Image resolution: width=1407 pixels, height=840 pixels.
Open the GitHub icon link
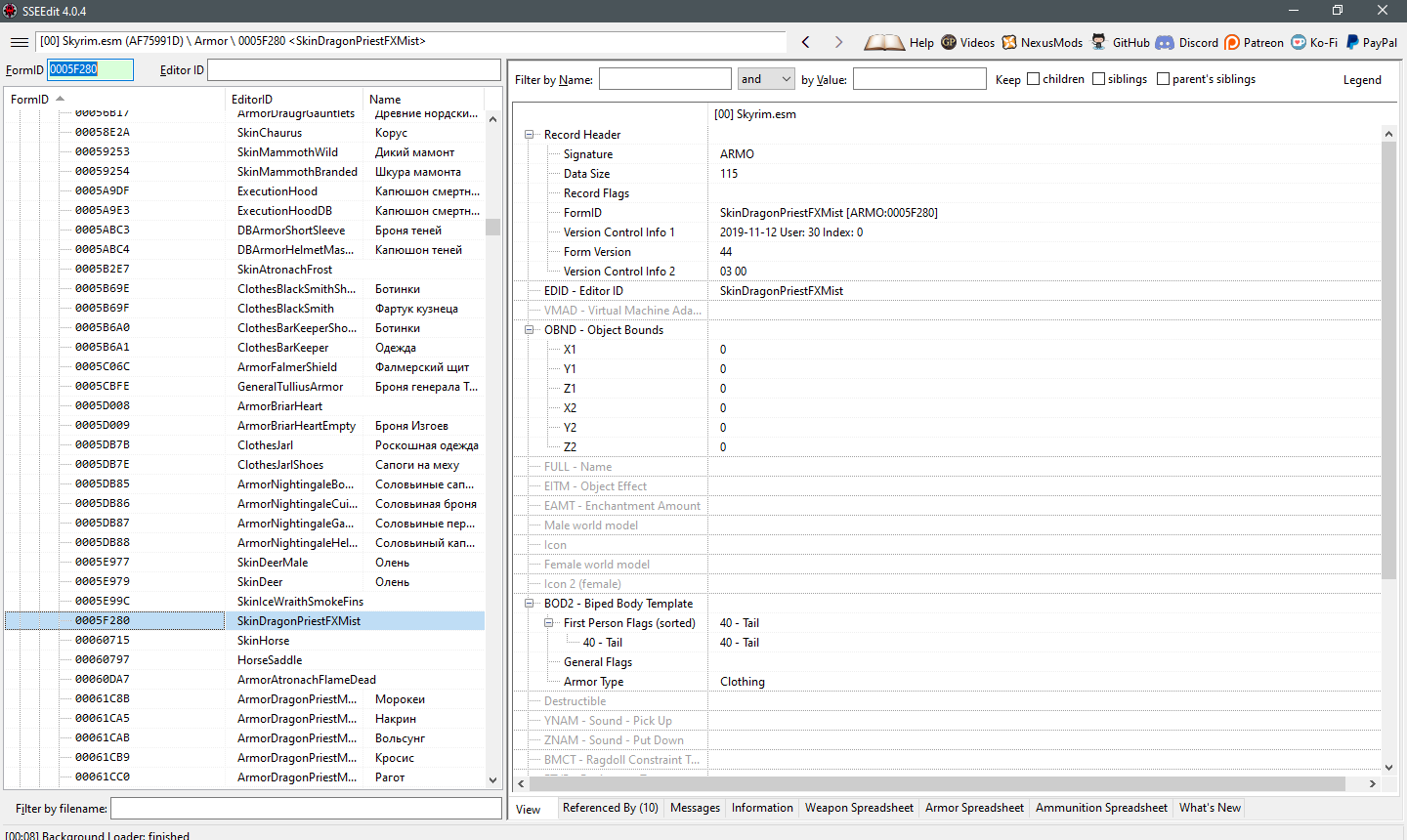pyautogui.click(x=1099, y=42)
